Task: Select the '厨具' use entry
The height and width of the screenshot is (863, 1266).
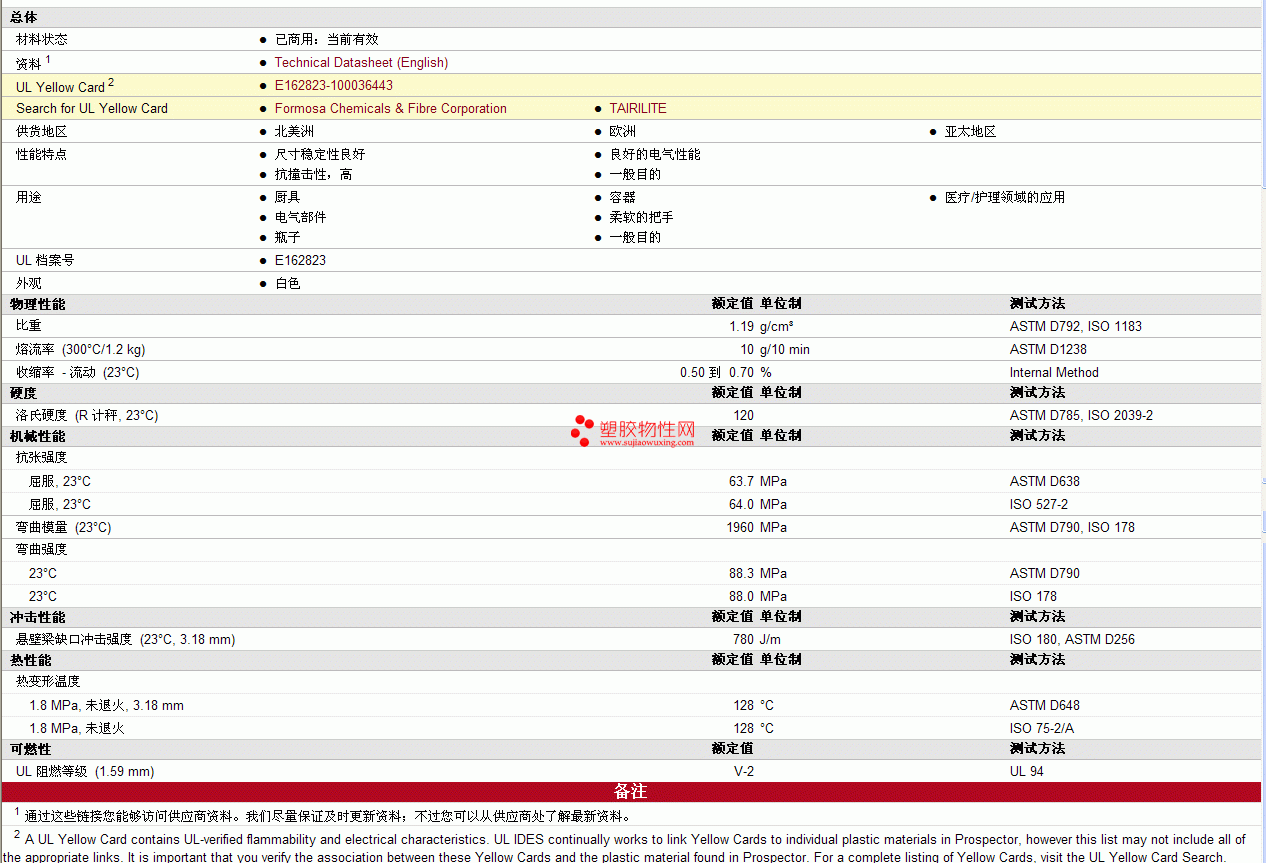Action: click(288, 197)
